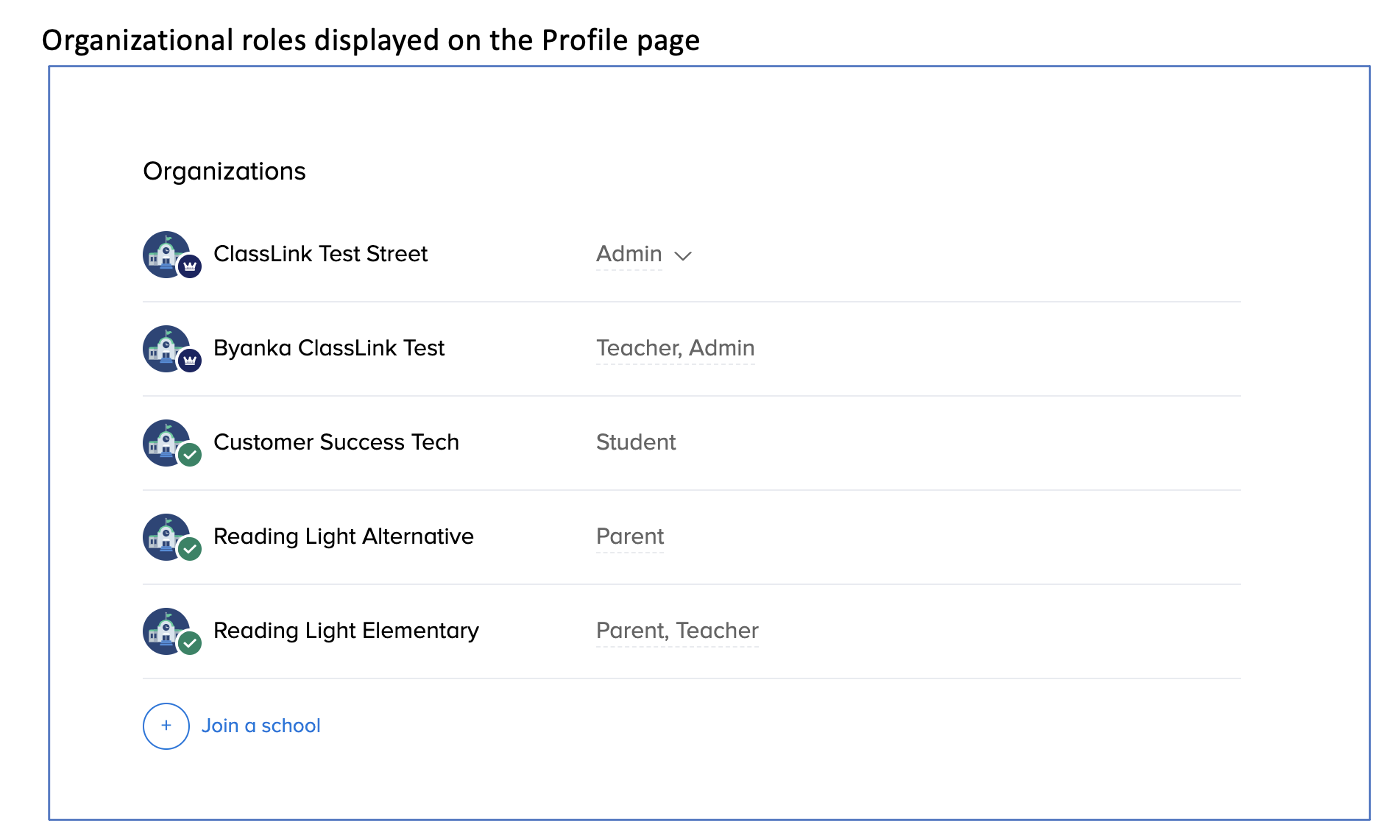
Task: Open the Reading Light Elementary organization name
Action: (x=346, y=630)
